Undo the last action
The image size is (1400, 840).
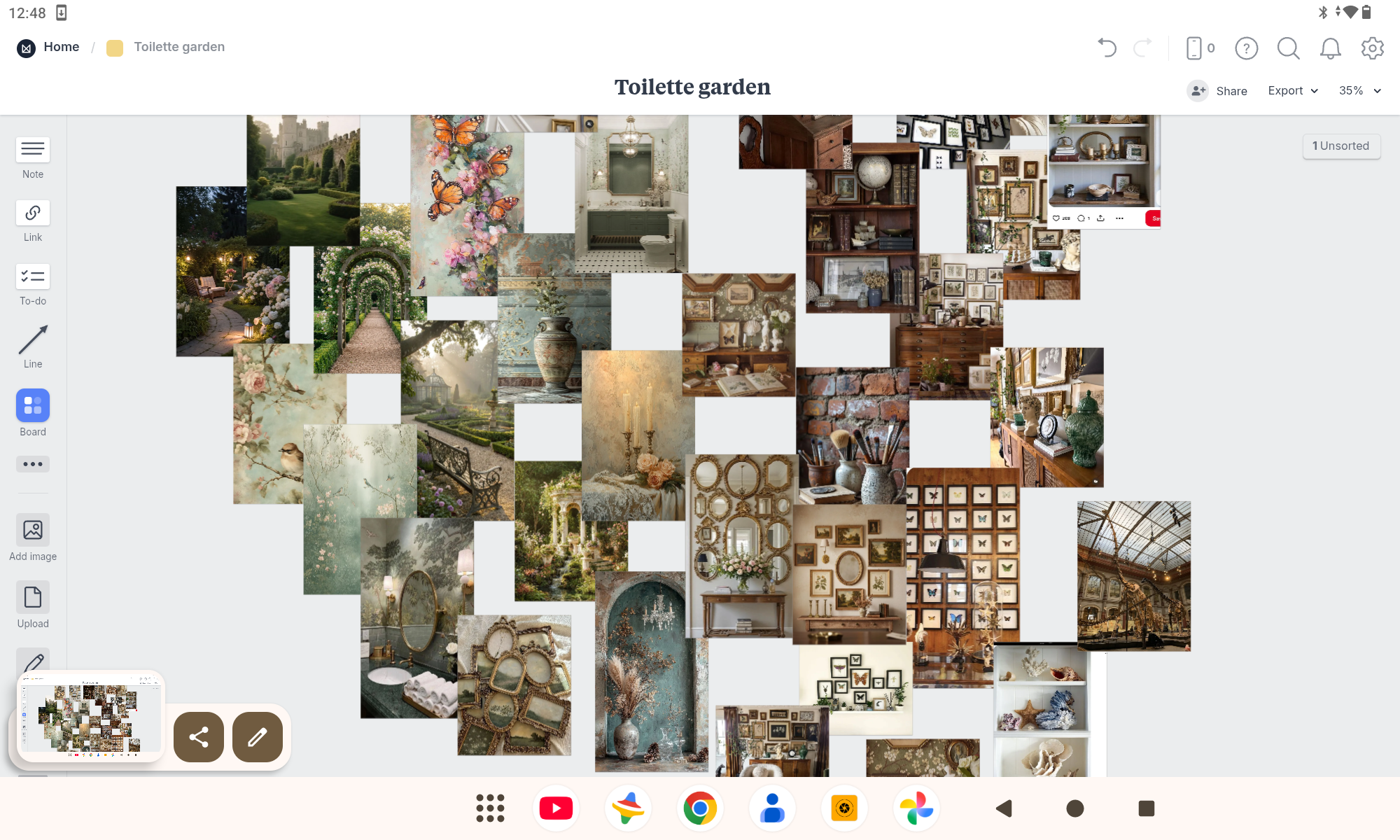[1107, 48]
